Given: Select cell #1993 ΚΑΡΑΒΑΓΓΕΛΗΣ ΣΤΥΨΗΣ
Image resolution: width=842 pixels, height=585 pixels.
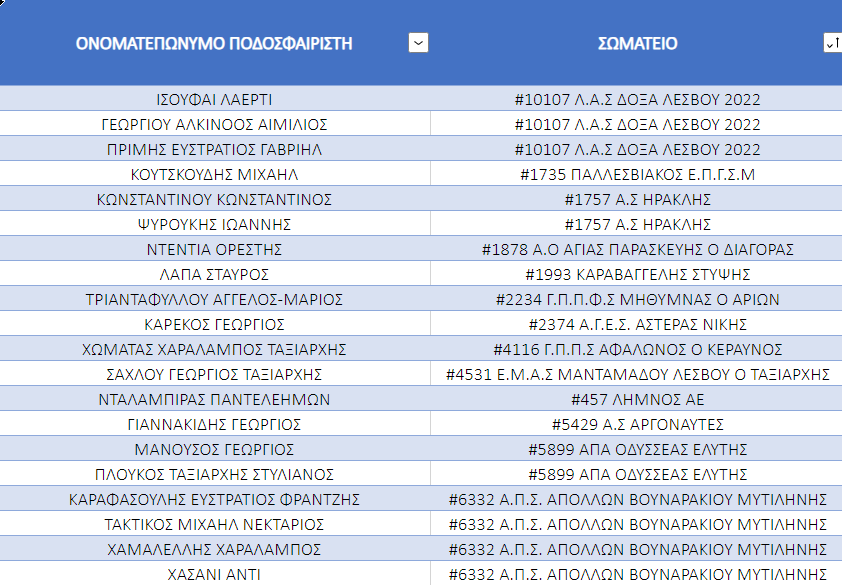Looking at the screenshot, I should pyautogui.click(x=636, y=273).
